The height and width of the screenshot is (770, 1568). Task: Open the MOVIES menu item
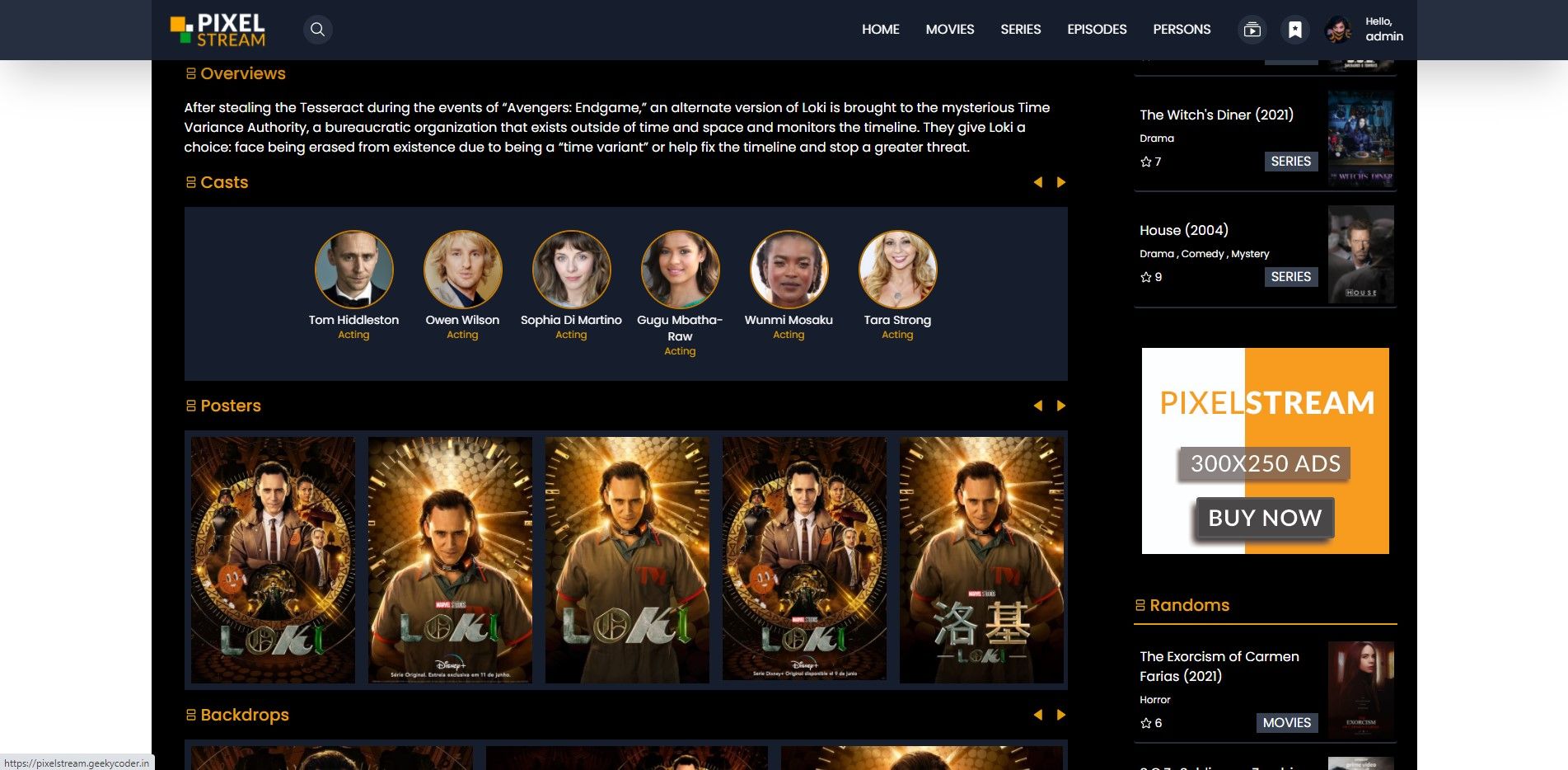click(950, 30)
